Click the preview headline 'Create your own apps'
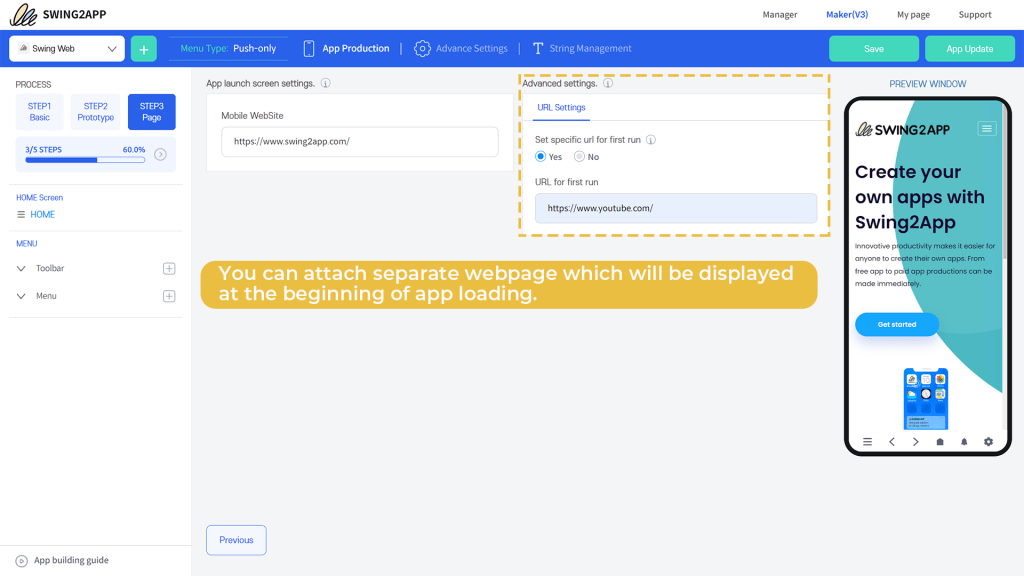The image size is (1024, 576). 920,197
